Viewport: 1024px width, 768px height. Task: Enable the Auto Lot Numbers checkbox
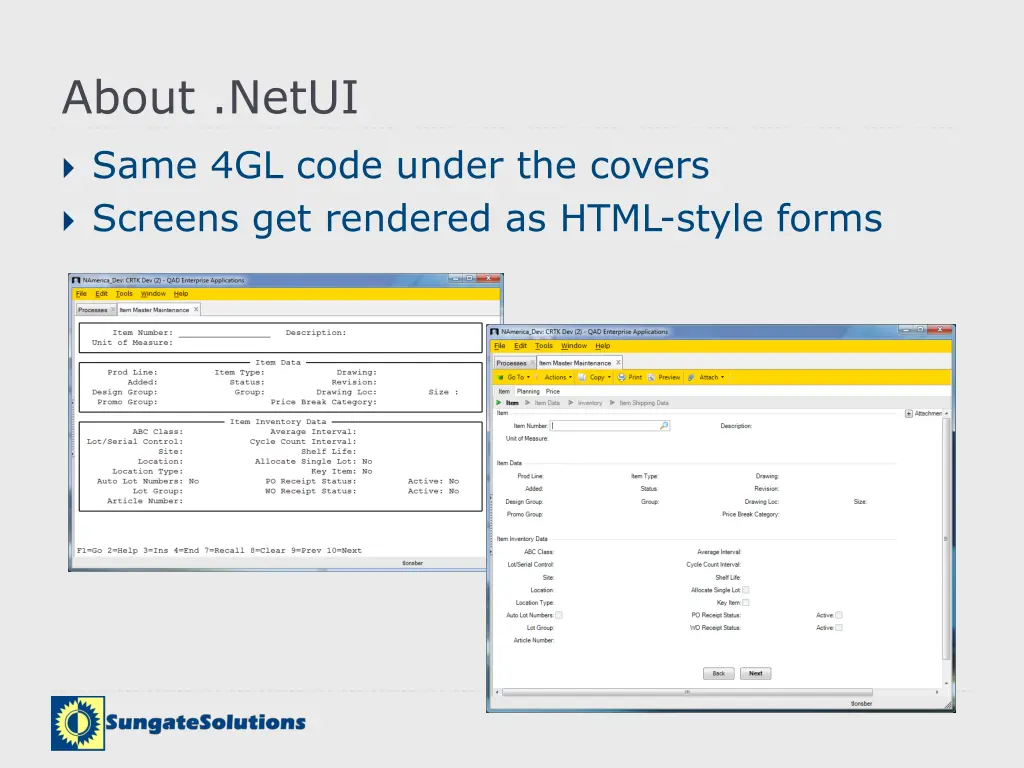pos(558,615)
